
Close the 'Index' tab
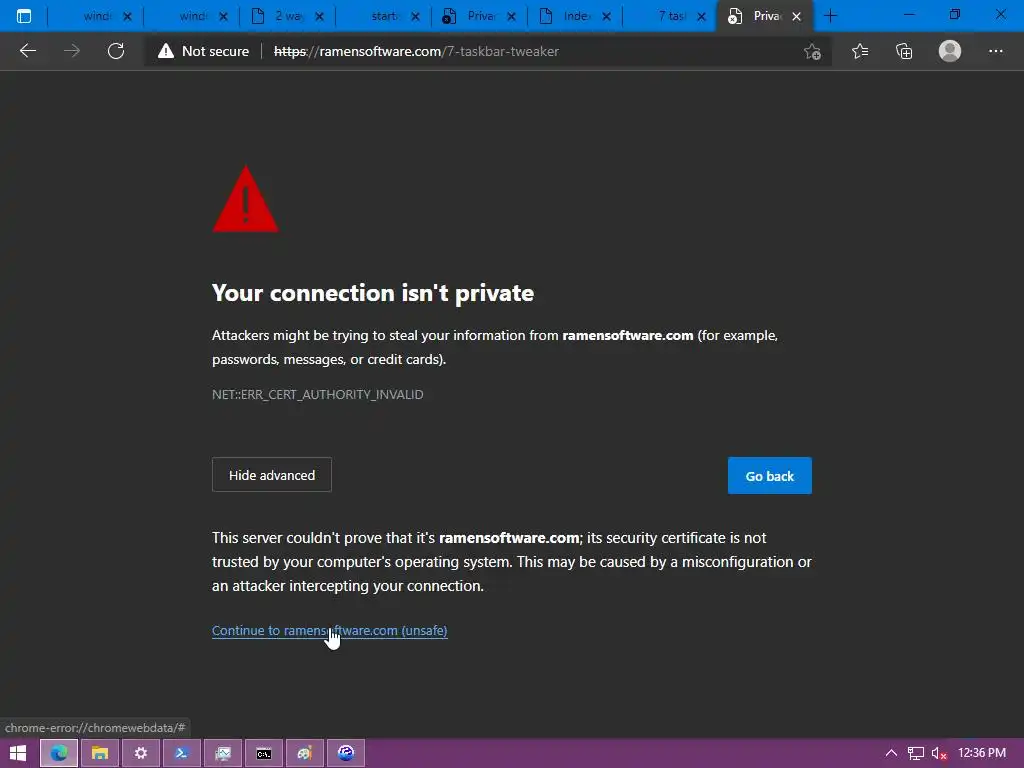coord(606,16)
